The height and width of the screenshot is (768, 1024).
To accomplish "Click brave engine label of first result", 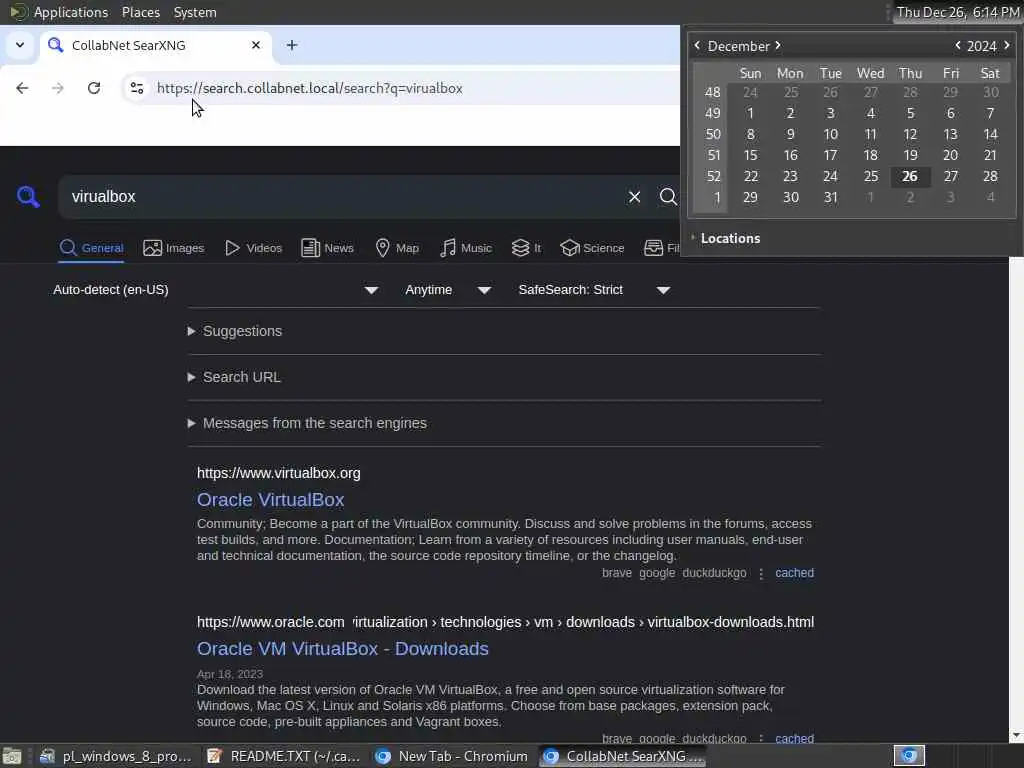I will coord(616,573).
